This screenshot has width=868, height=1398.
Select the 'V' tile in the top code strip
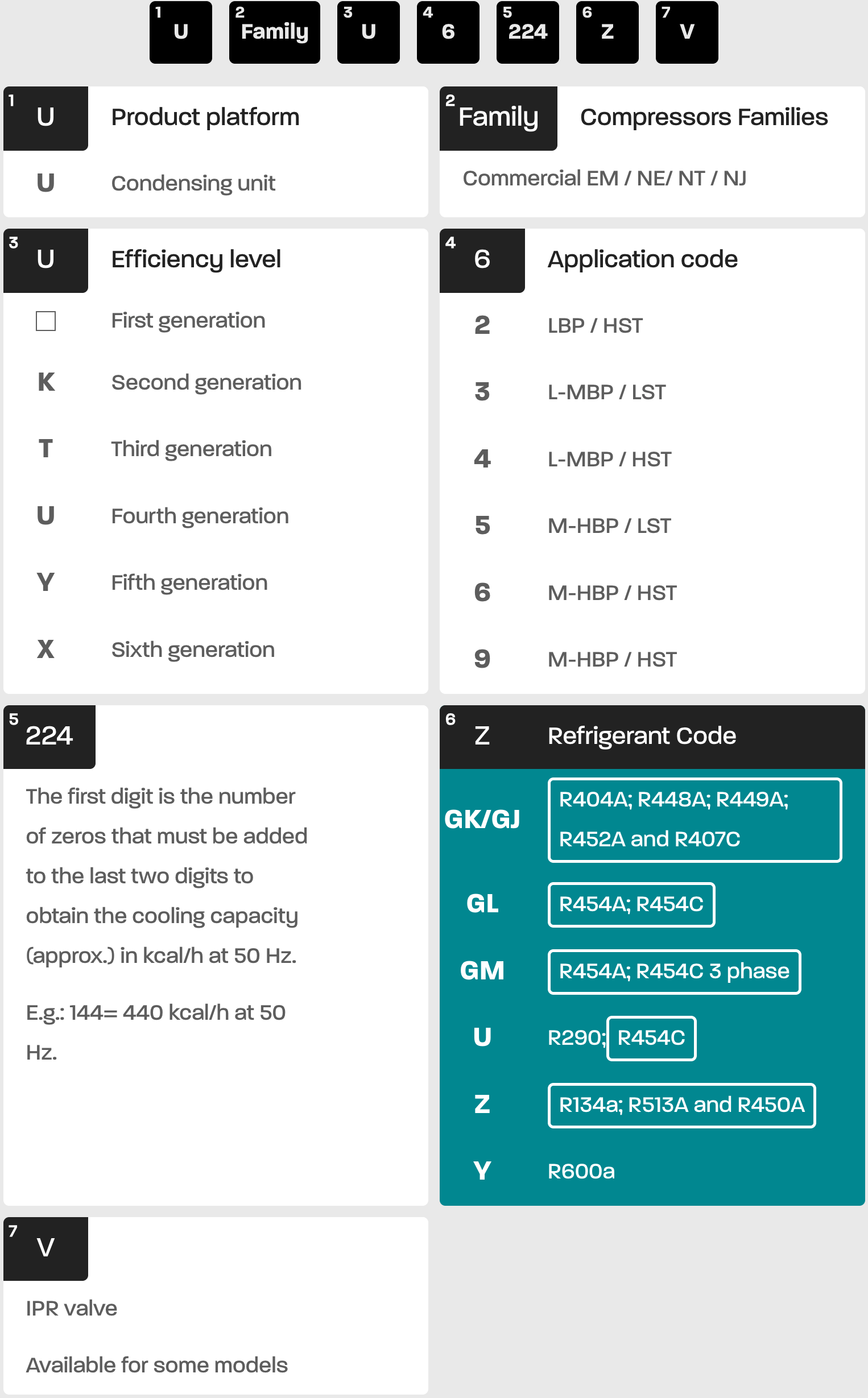click(686, 32)
